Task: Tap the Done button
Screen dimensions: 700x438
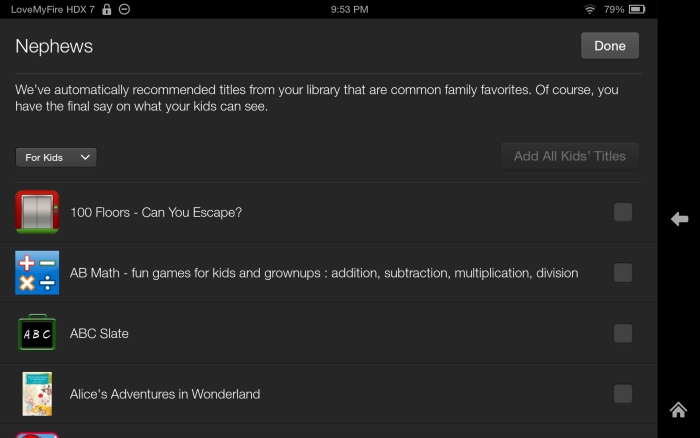Action: pyautogui.click(x=610, y=46)
